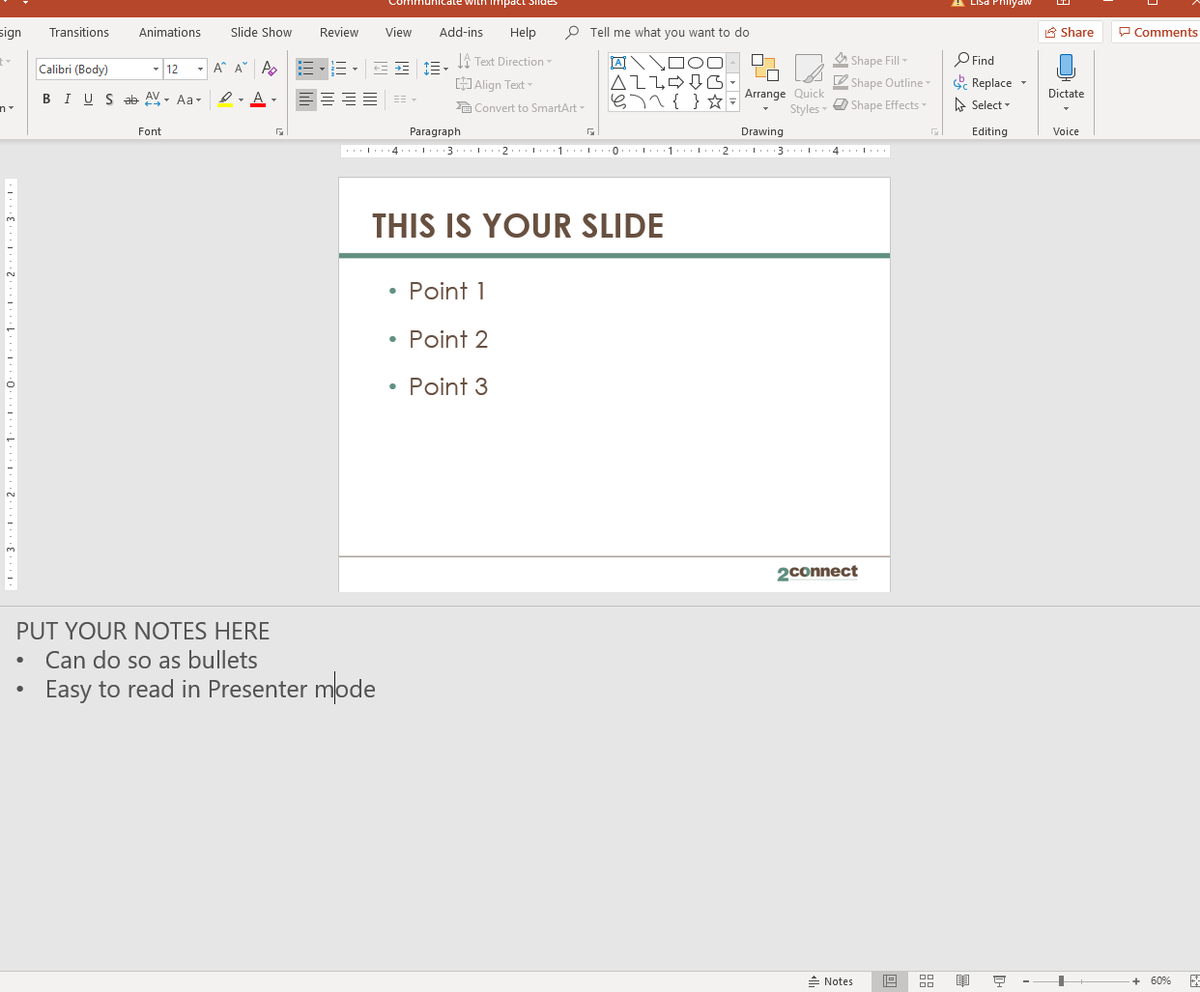Open the Add-ins tab
The image size is (1200, 992).
pyautogui.click(x=461, y=32)
